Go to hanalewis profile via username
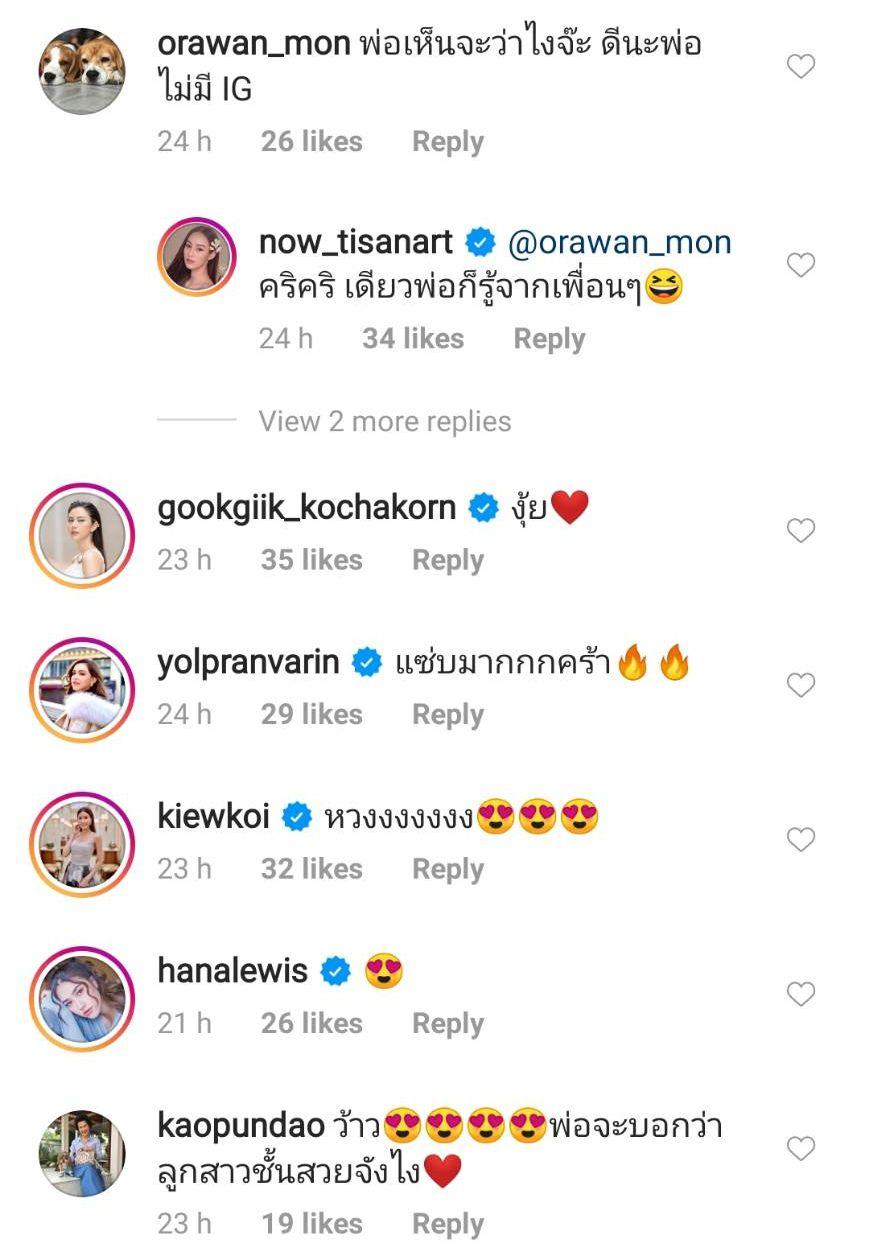869x1259 pixels. pyautogui.click(x=233, y=970)
